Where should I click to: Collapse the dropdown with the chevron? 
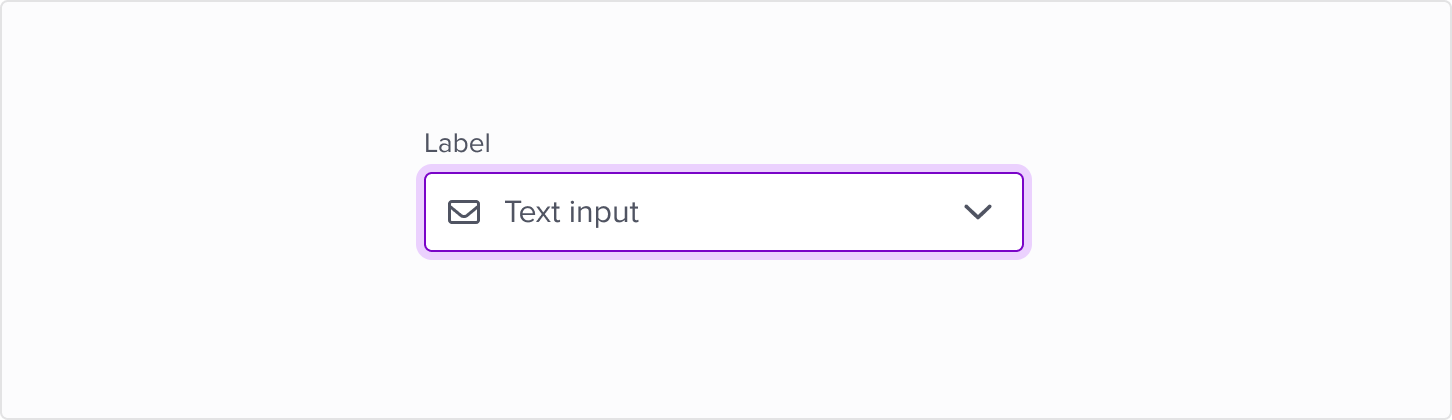(x=977, y=212)
